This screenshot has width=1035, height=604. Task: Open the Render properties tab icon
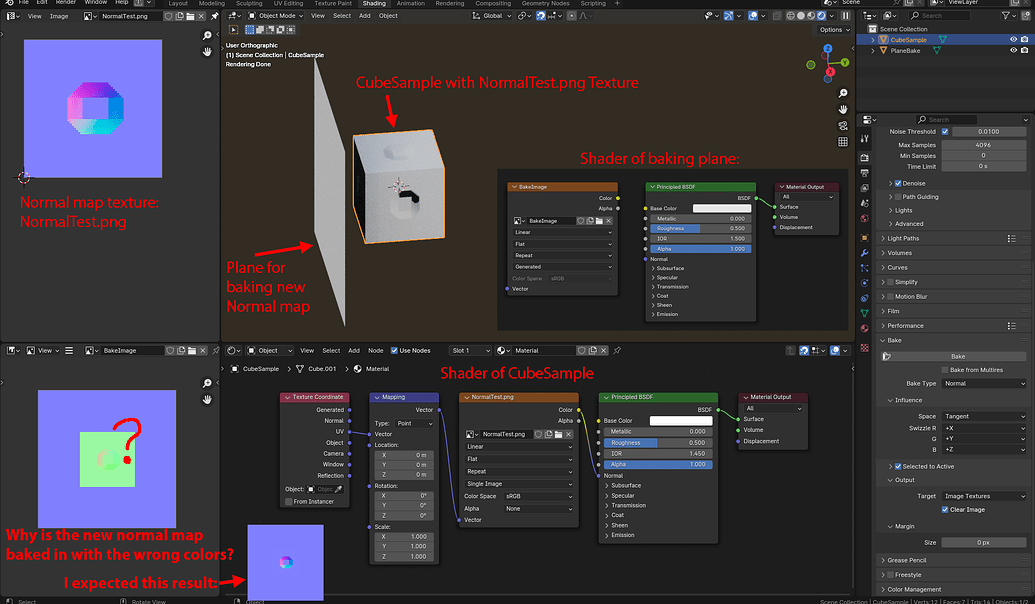pos(865,158)
